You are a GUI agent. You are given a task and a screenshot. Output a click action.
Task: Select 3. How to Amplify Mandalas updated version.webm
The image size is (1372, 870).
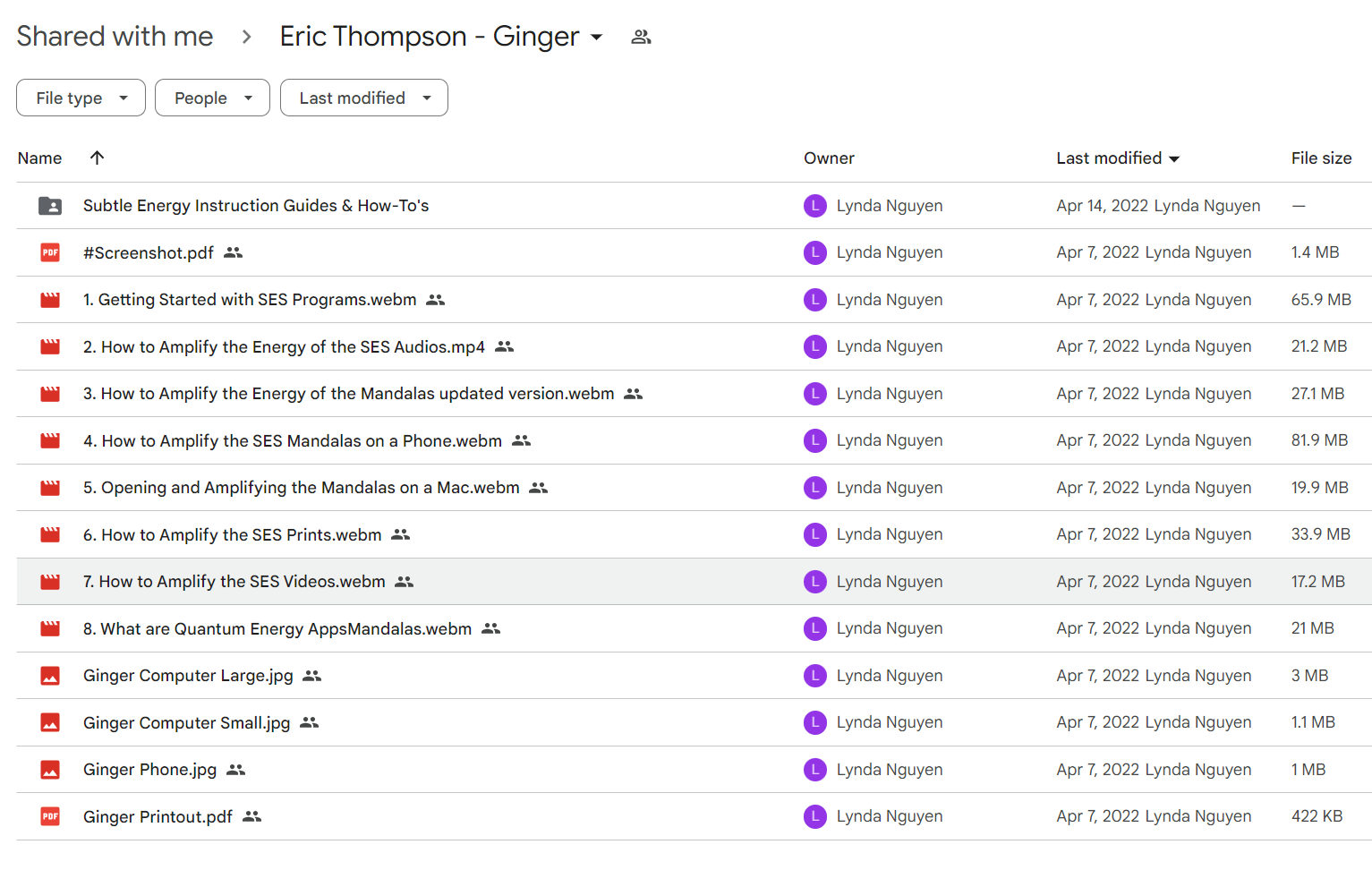click(x=349, y=394)
